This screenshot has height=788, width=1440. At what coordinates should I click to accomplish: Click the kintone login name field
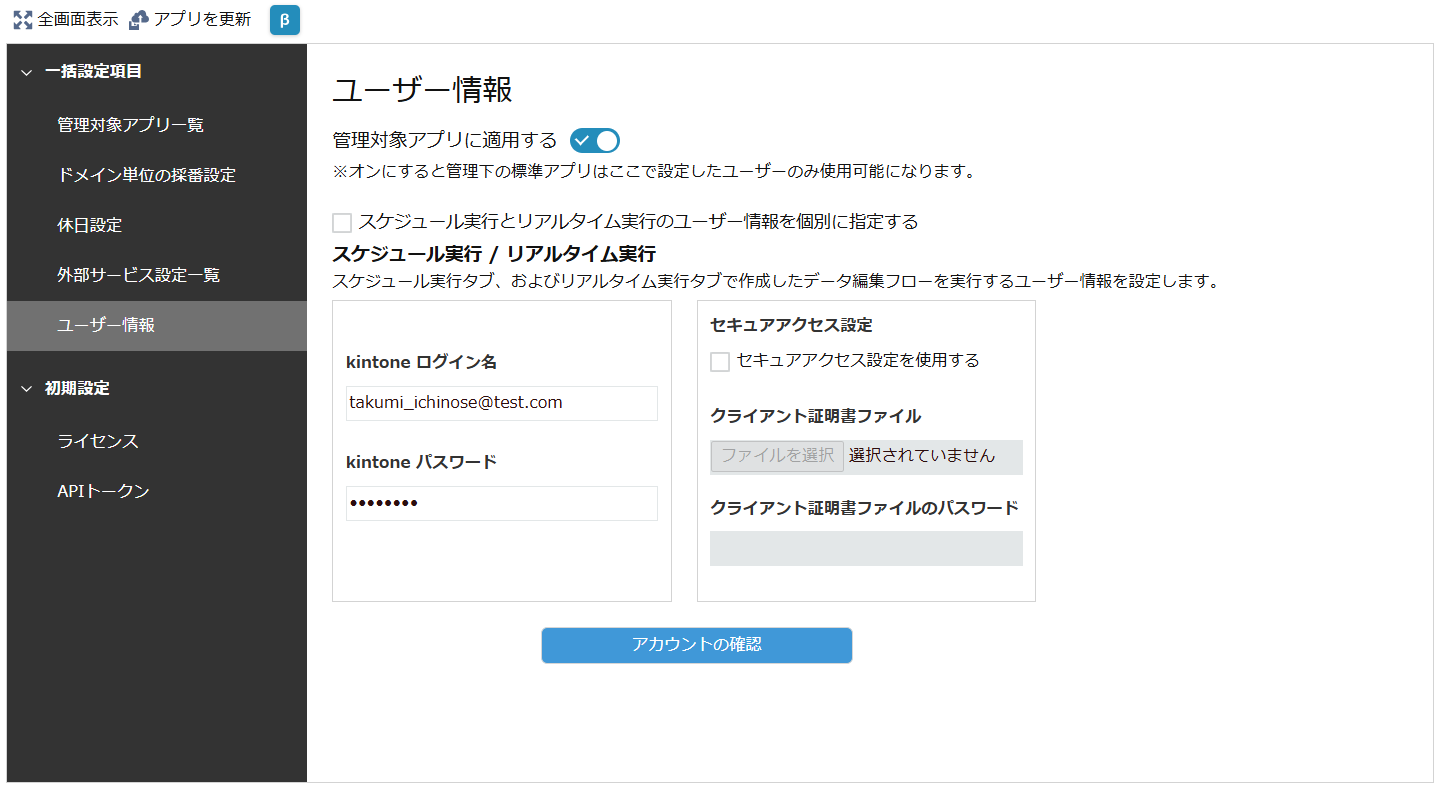click(x=501, y=403)
